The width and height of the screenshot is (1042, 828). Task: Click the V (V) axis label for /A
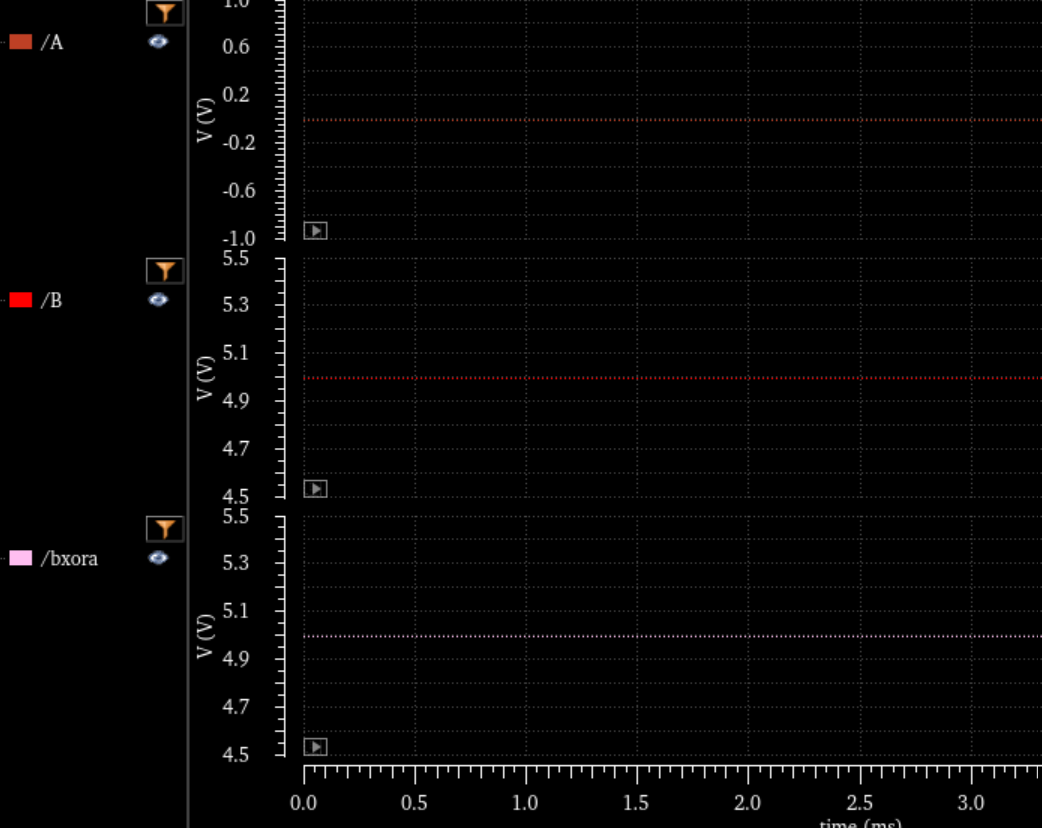[205, 120]
